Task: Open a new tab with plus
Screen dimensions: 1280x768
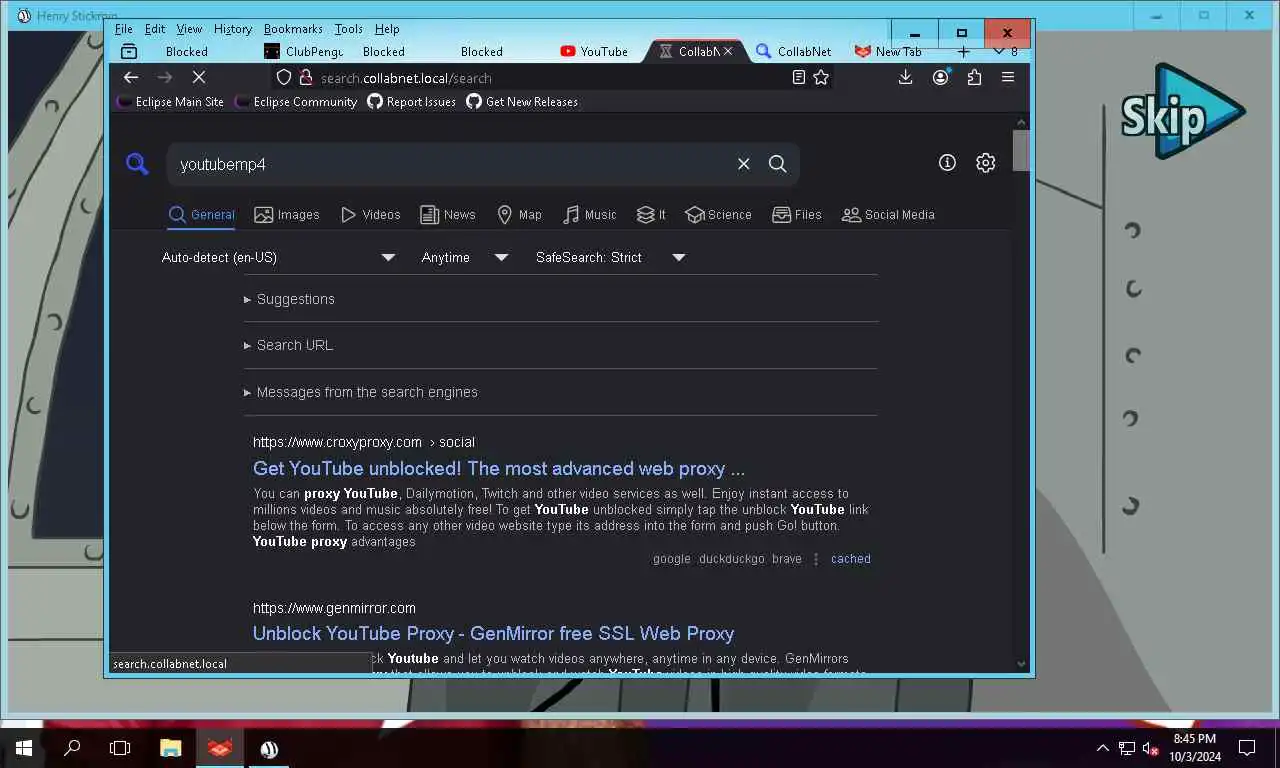Action: [x=963, y=51]
